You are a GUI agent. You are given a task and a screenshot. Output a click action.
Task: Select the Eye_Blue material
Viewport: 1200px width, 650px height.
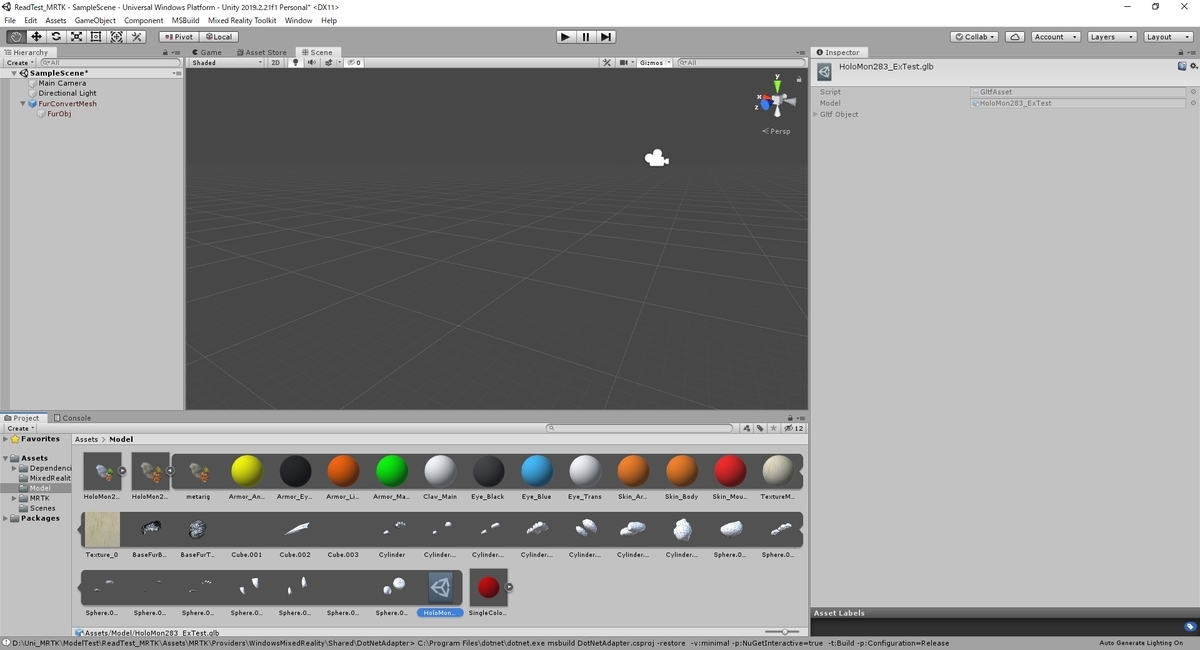click(x=537, y=471)
